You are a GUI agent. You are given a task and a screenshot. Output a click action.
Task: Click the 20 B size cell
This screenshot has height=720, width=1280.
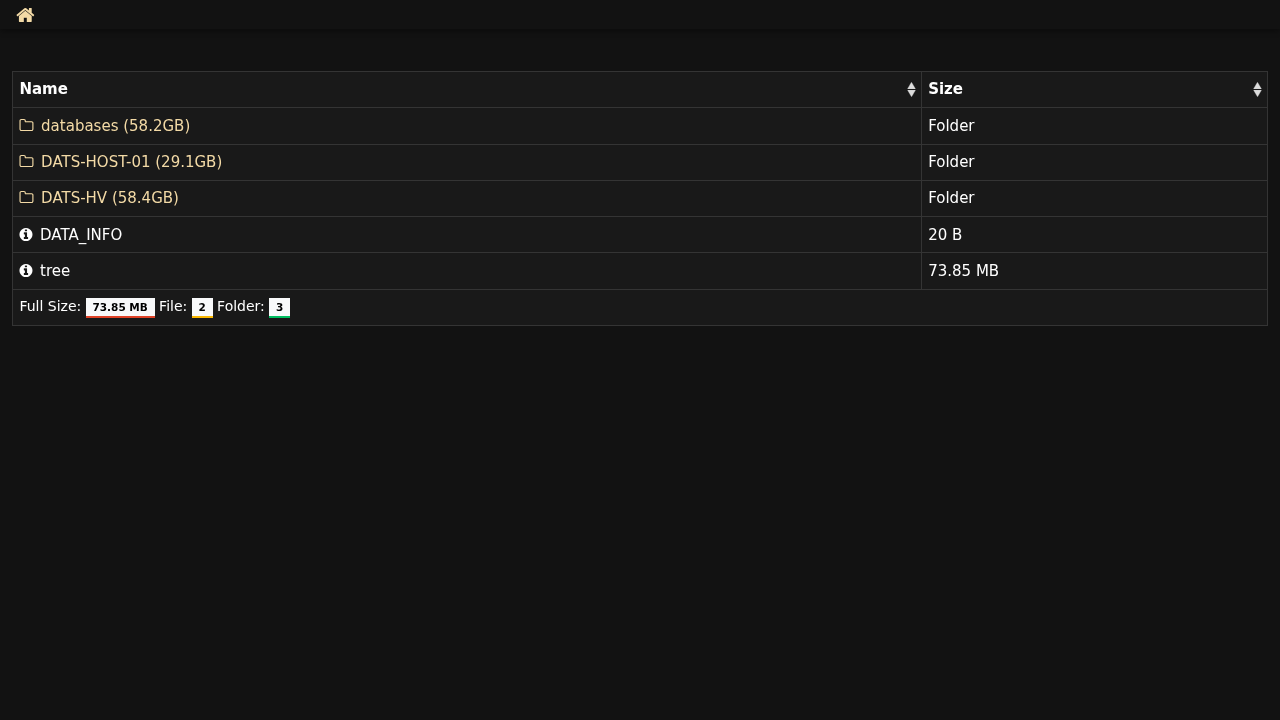pyautogui.click(x=945, y=235)
